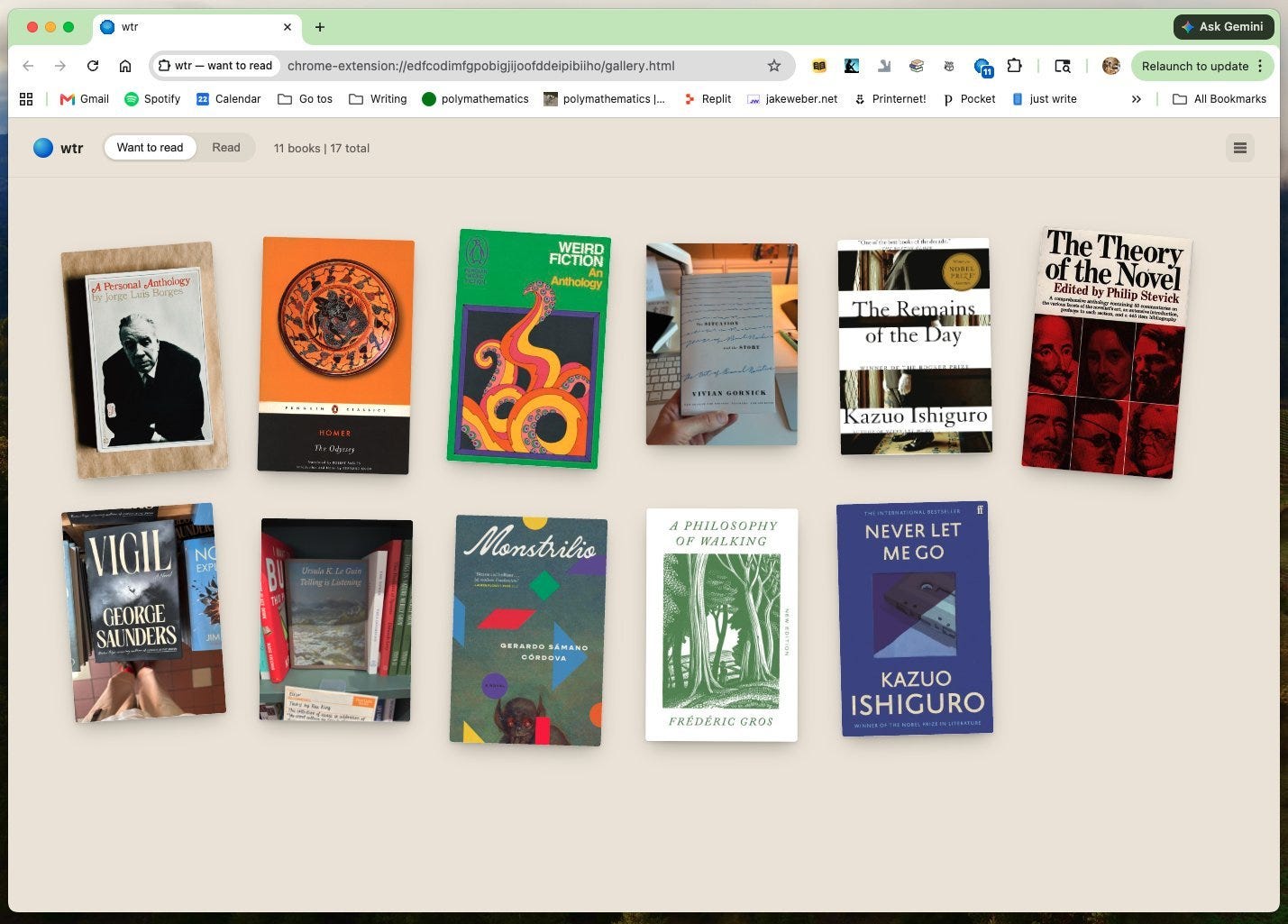Open the Gmail bookmark
The height and width of the screenshot is (924, 1288).
tap(84, 99)
